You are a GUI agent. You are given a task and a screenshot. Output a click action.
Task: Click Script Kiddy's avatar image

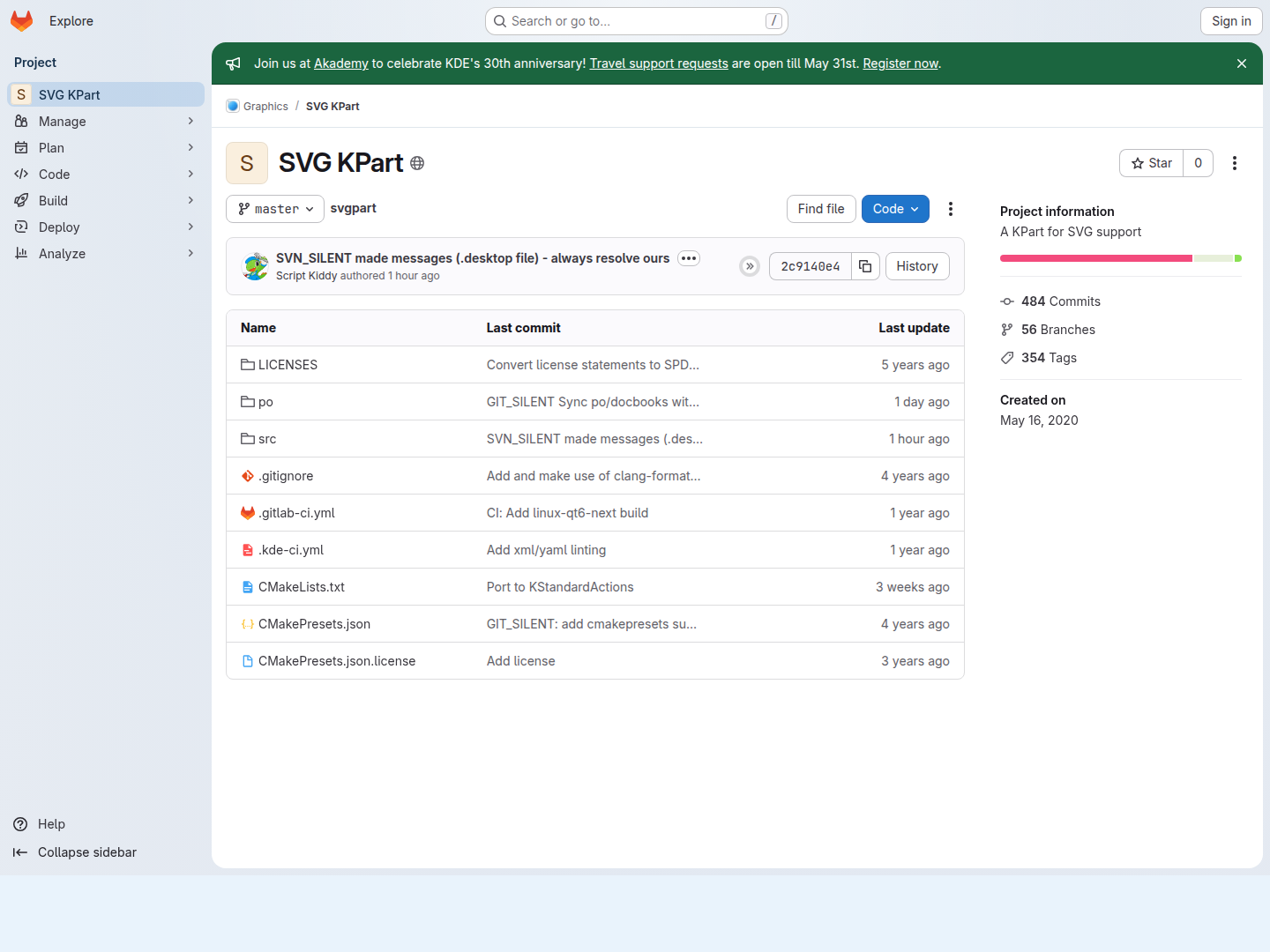tap(256, 266)
